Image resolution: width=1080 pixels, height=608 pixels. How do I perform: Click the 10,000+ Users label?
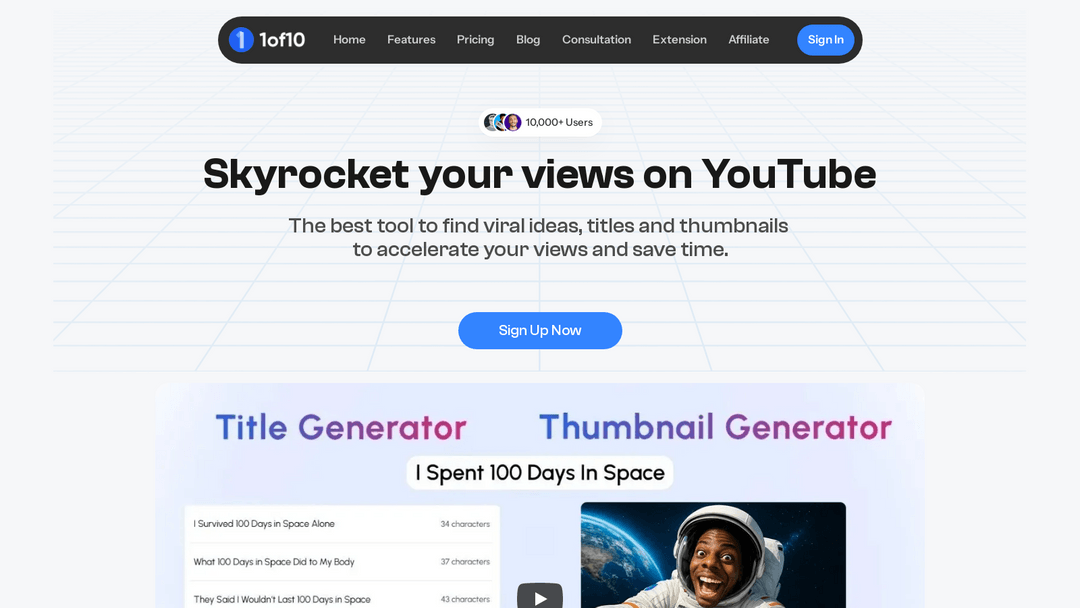559,123
